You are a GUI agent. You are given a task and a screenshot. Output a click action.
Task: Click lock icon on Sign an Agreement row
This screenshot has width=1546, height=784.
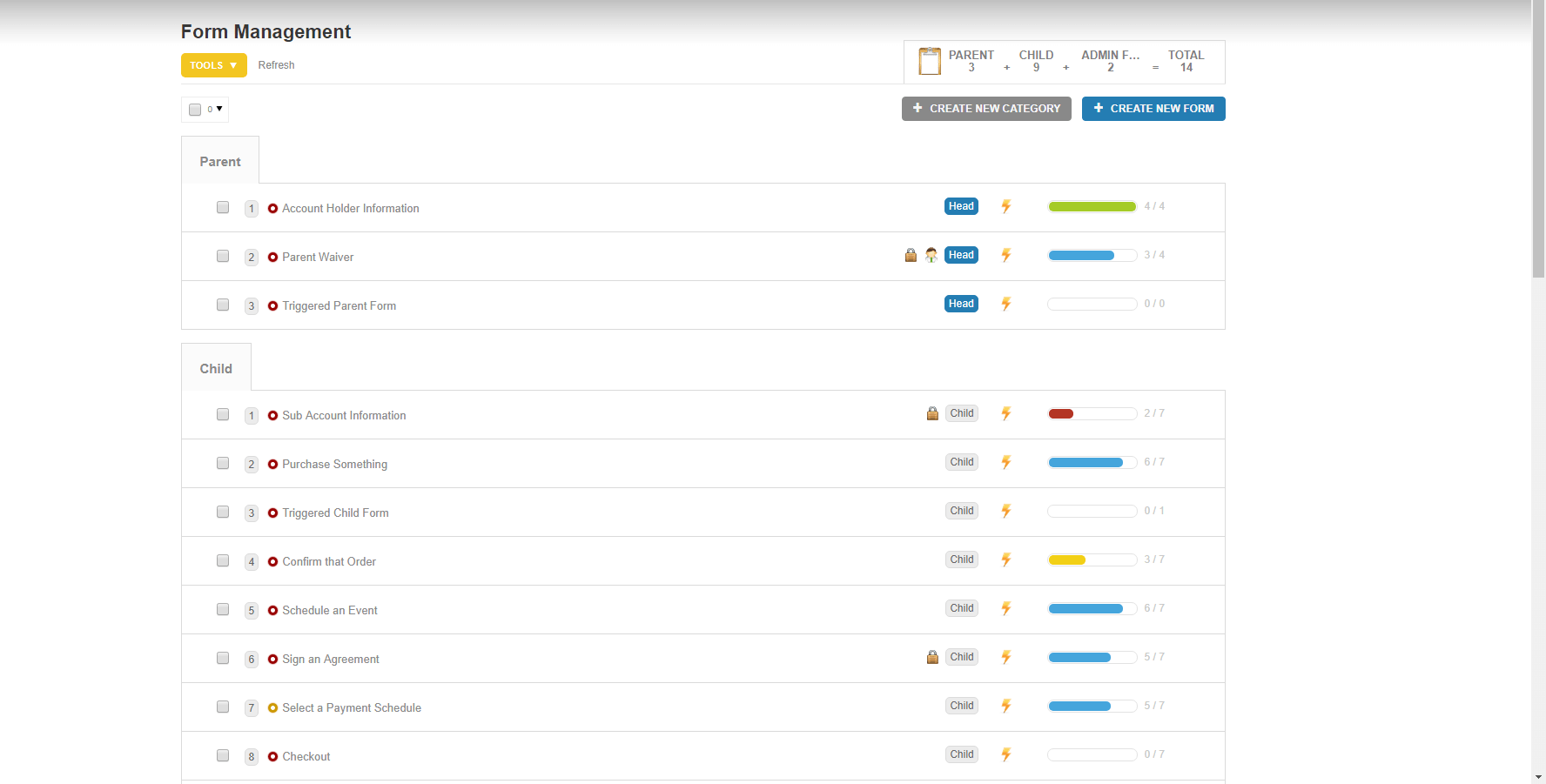(x=932, y=657)
